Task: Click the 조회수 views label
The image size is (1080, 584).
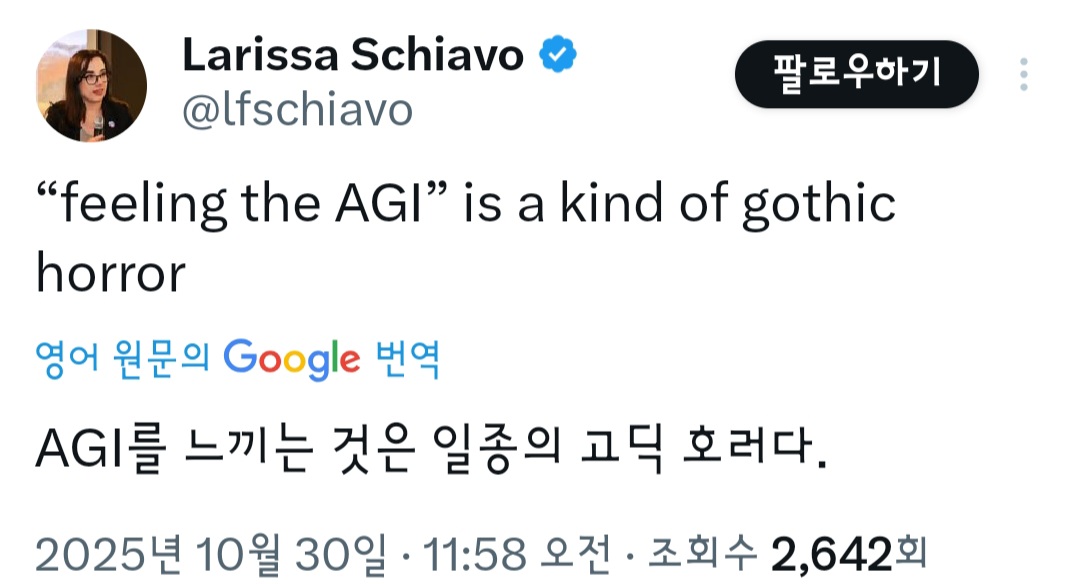Action: [705, 551]
